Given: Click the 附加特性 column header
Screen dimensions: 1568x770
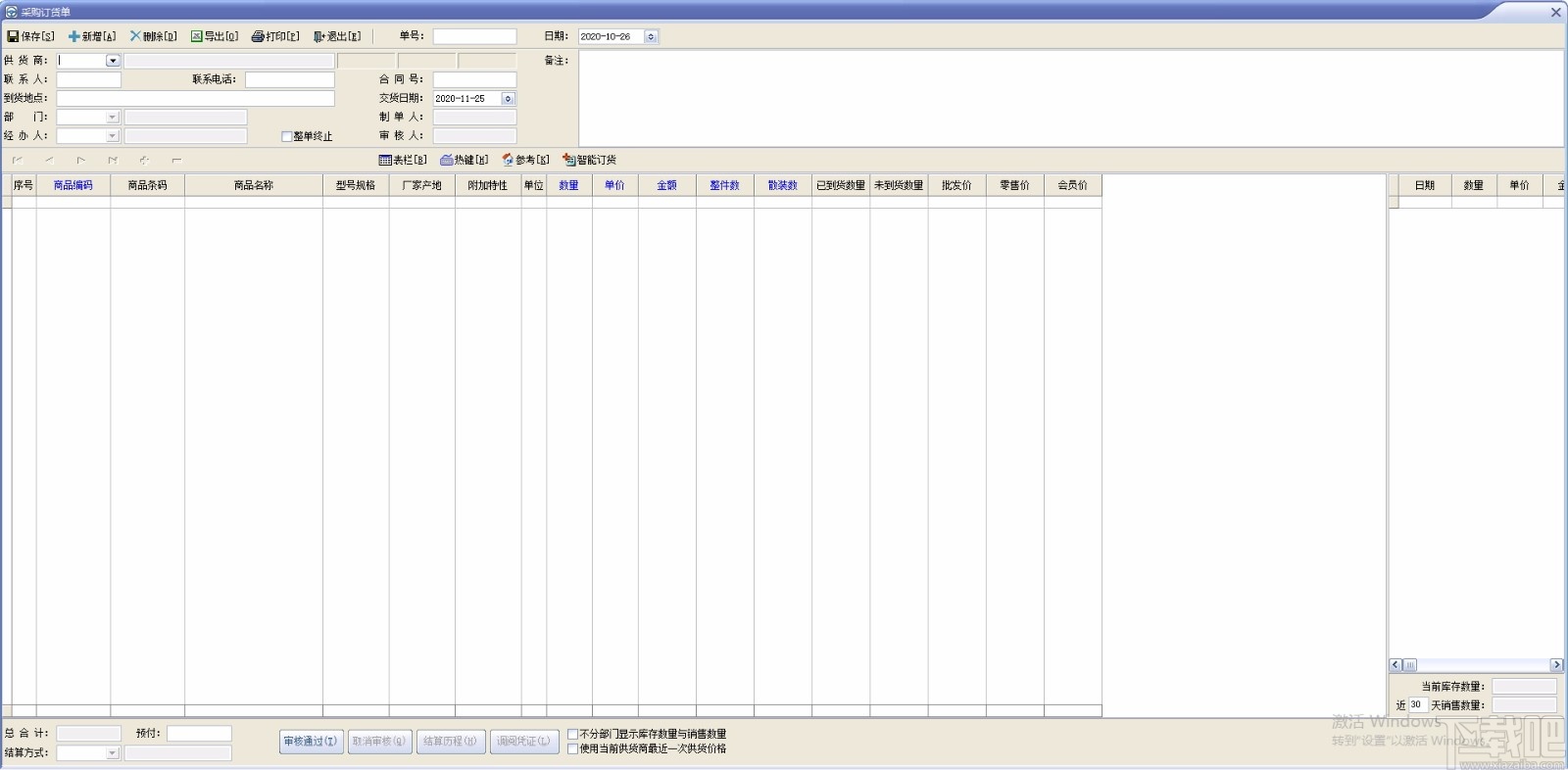Looking at the screenshot, I should [x=488, y=185].
